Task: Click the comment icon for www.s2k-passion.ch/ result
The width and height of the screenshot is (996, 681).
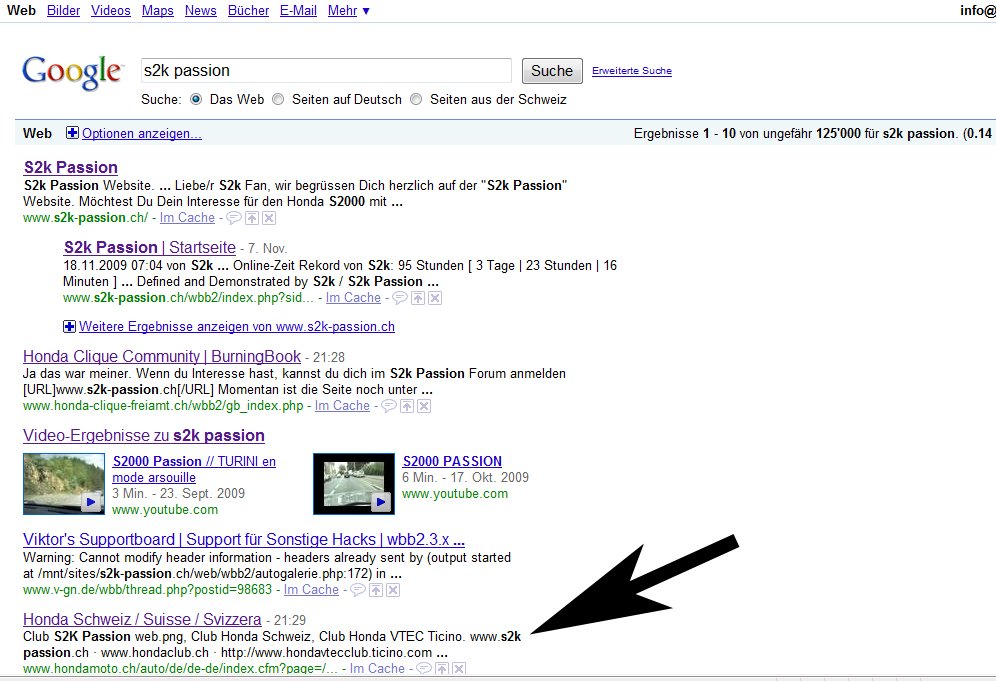Action: pos(234,218)
